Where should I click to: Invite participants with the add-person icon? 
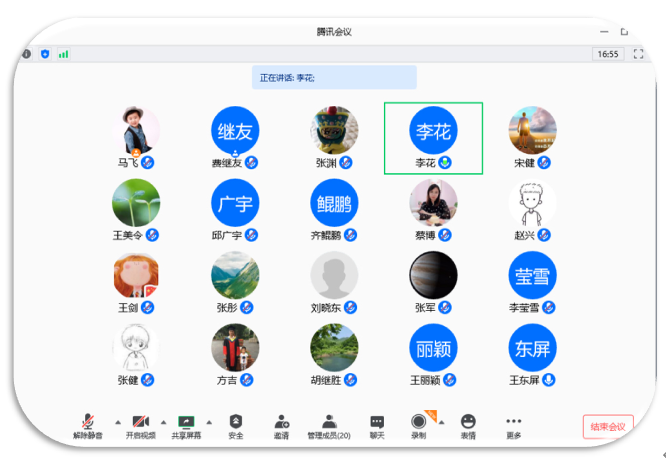click(282, 421)
